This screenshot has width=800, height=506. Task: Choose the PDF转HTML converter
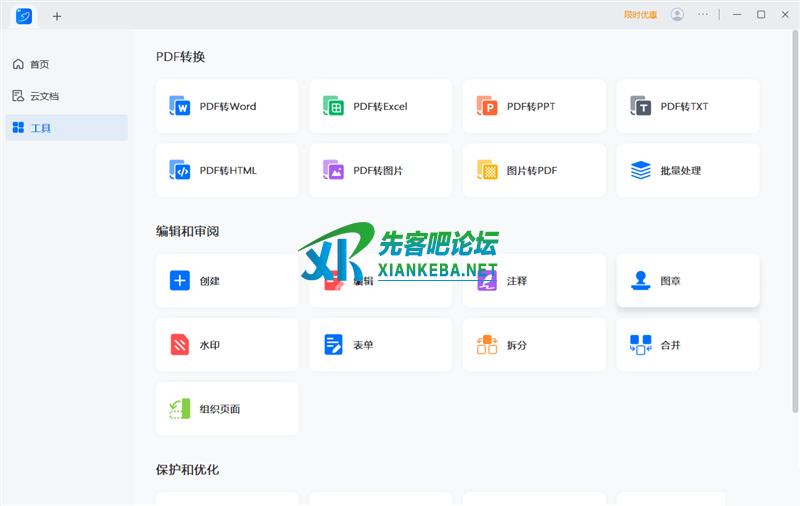[227, 171]
